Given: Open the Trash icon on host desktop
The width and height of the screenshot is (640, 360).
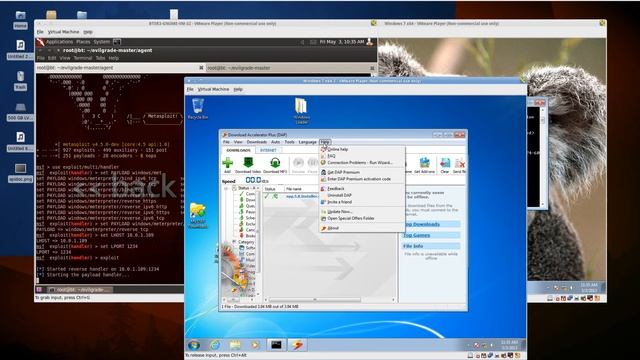Looking at the screenshot, I should [20, 81].
